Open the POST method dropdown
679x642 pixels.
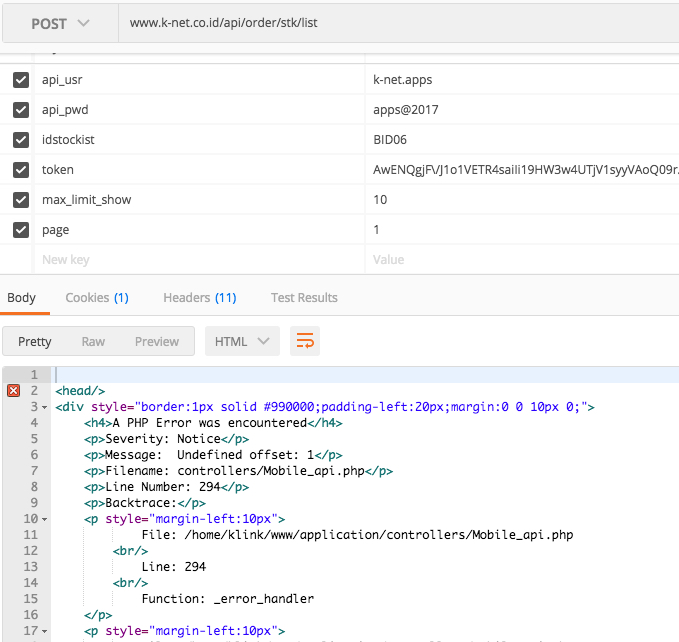pos(59,22)
